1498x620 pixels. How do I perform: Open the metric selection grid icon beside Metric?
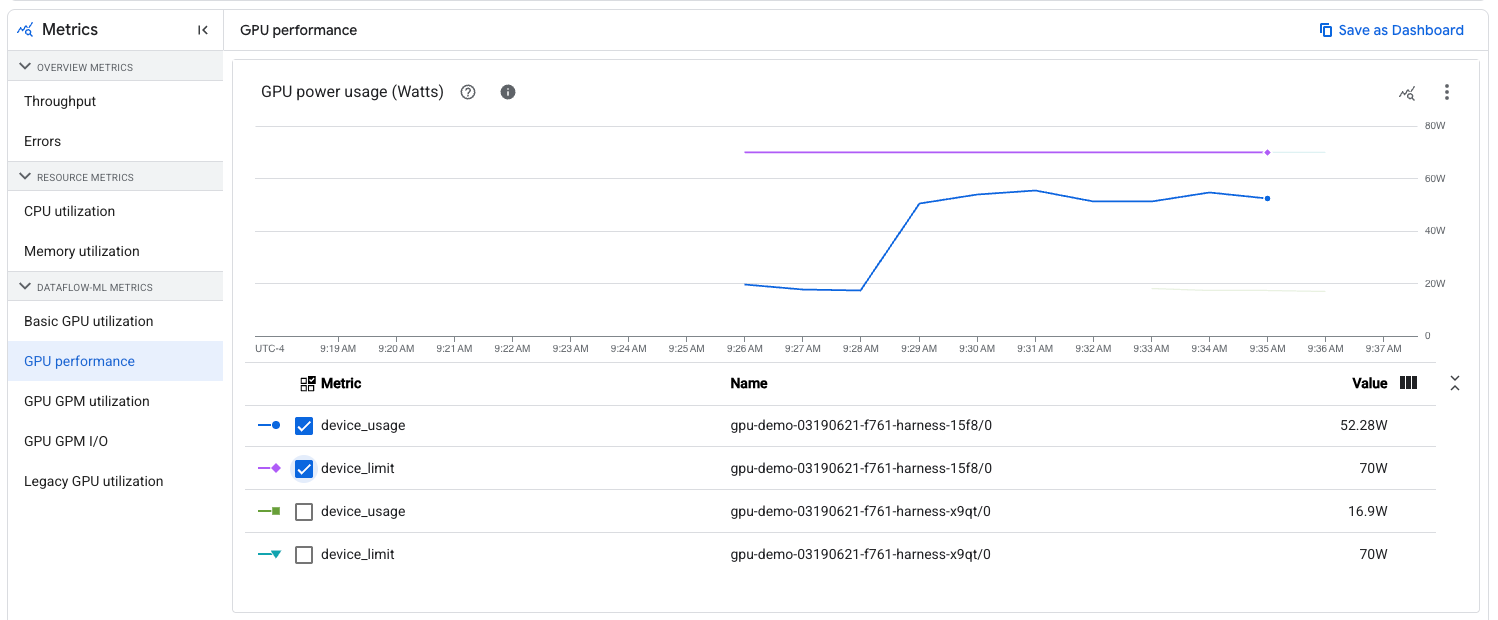(308, 383)
